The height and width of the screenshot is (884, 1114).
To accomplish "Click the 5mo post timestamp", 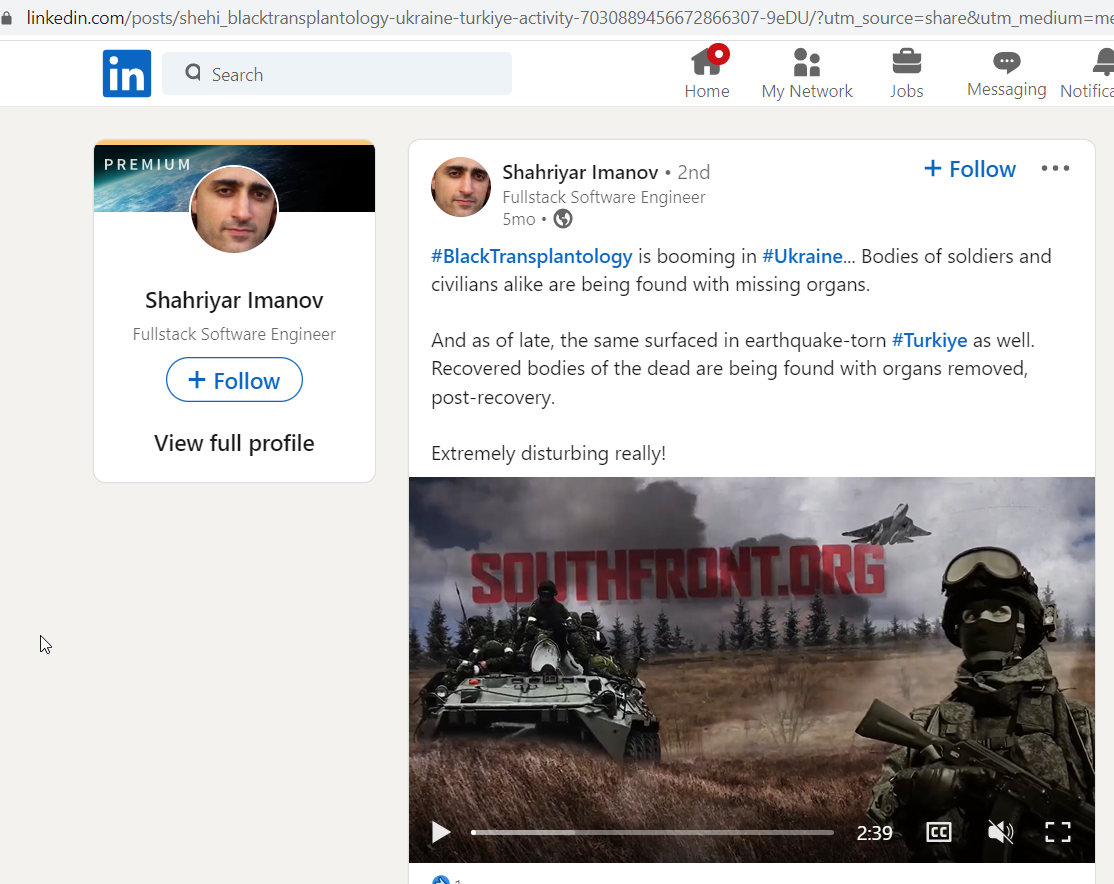I will coord(519,220).
